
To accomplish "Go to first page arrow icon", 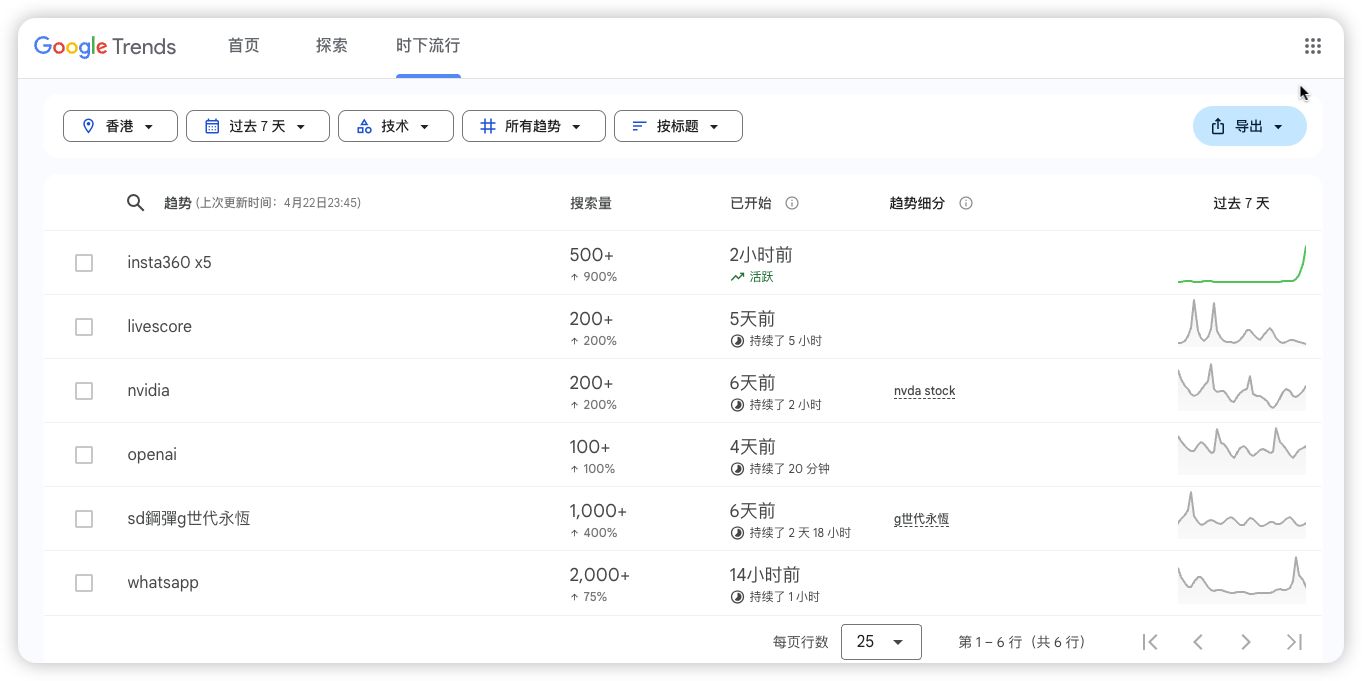I will (x=1150, y=642).
